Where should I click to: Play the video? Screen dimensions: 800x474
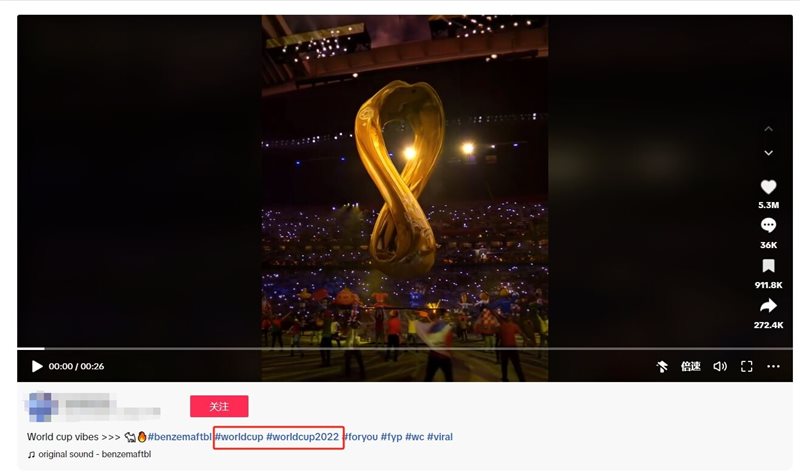[37, 366]
